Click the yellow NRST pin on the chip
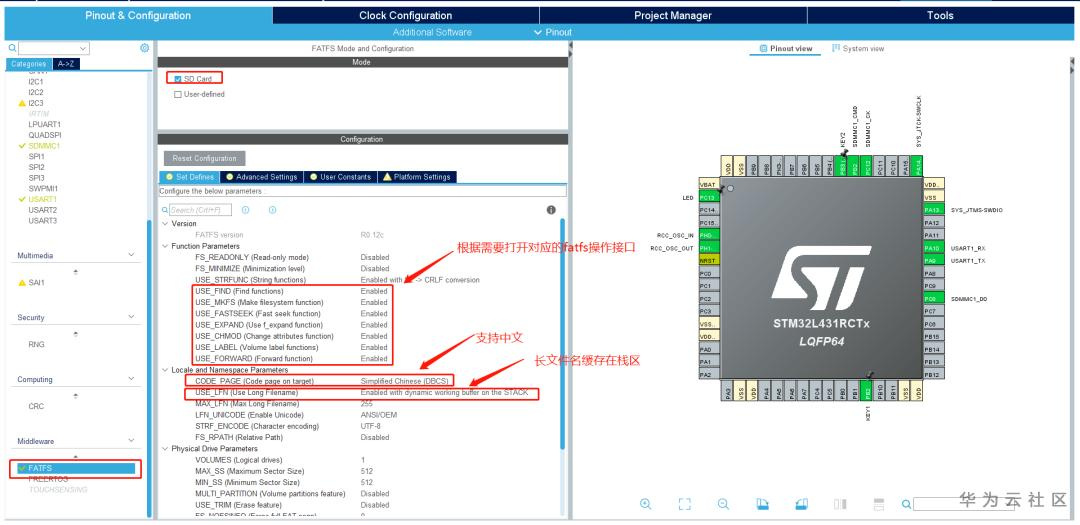Screen dimensions: 1080x525 click(709, 260)
